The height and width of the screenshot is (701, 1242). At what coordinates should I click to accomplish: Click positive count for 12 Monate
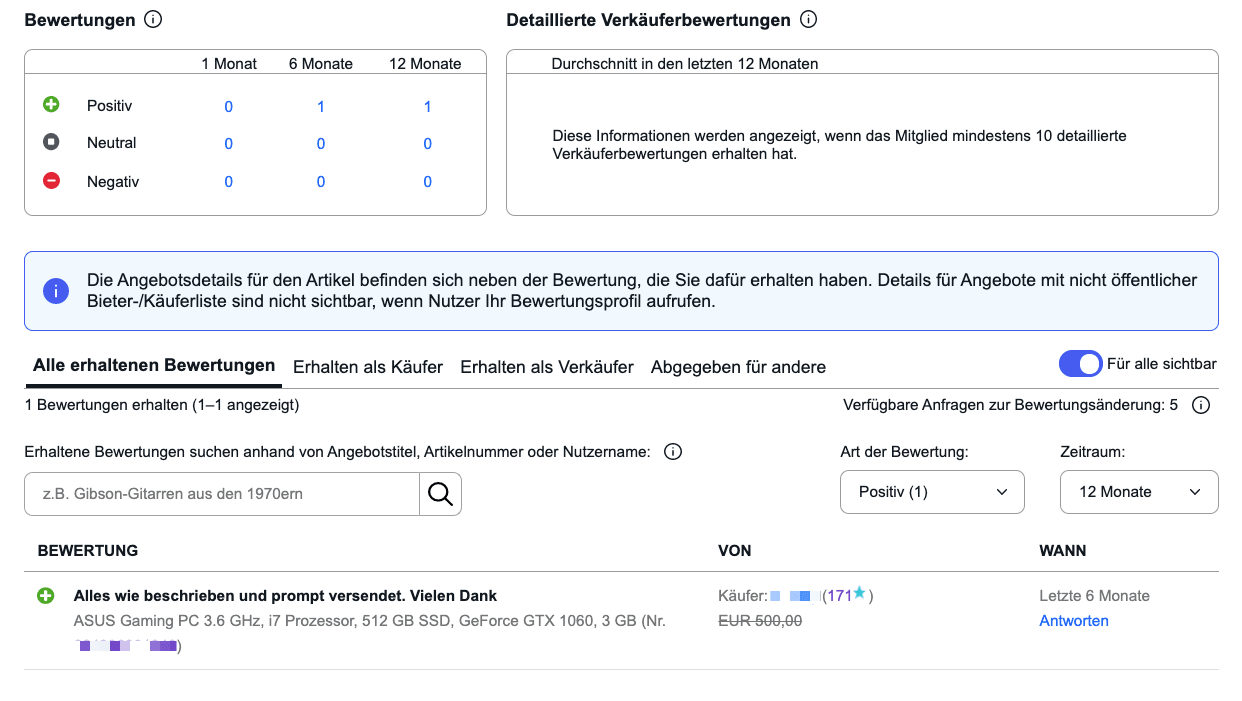pos(427,106)
